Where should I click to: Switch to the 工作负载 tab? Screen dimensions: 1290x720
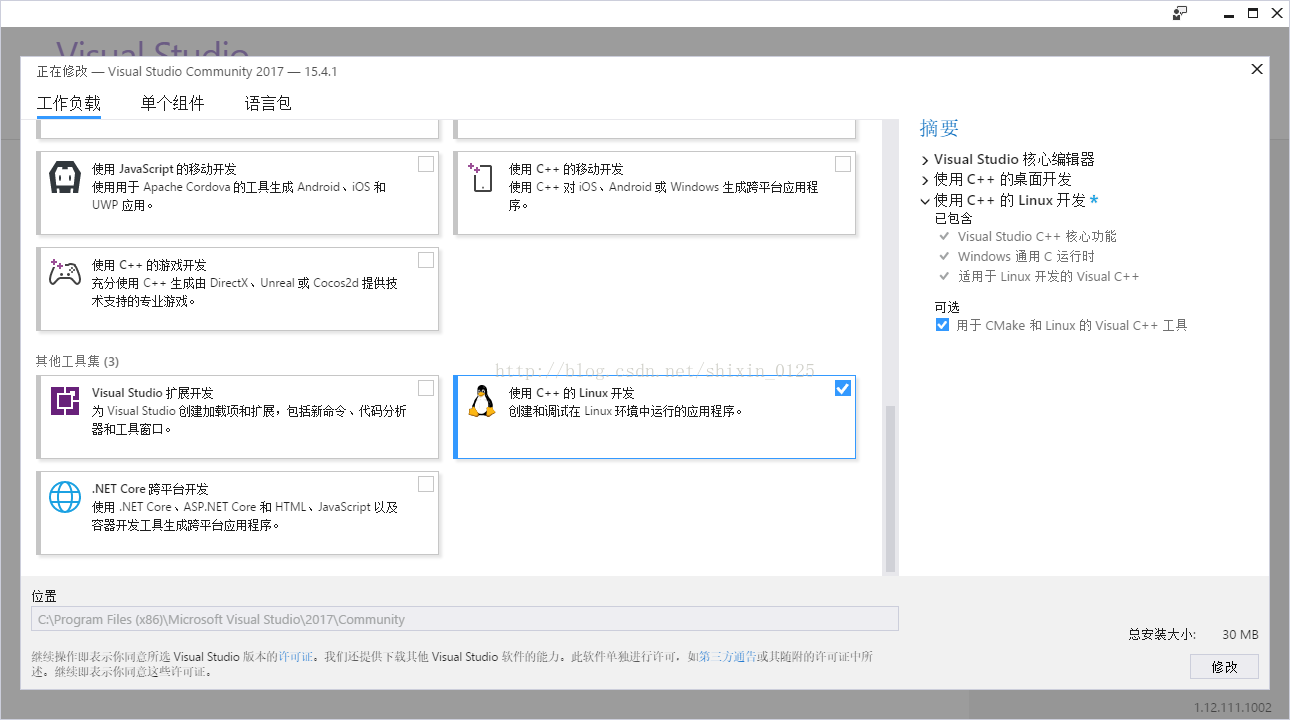point(69,103)
